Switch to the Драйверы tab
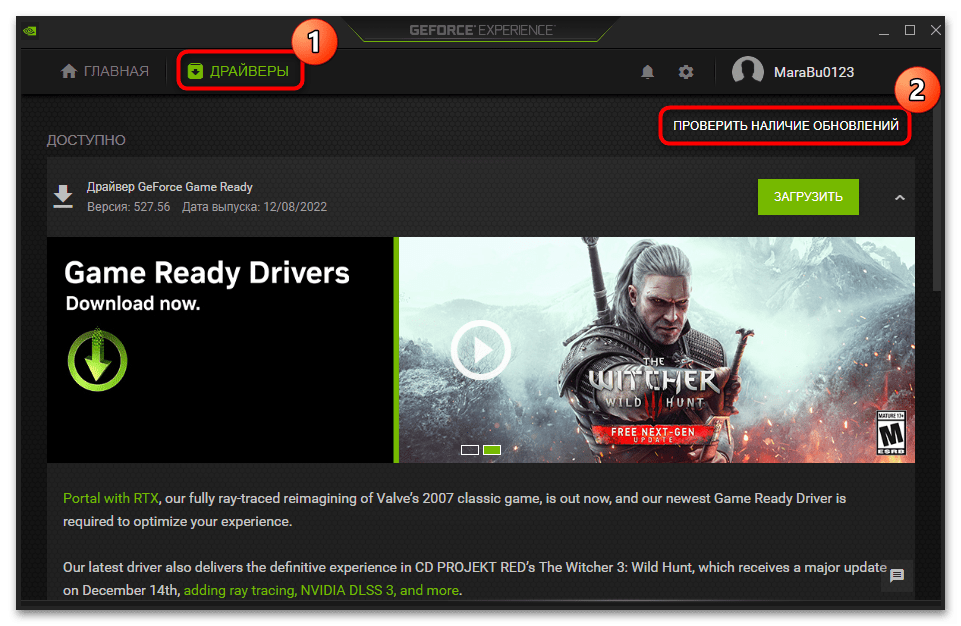961x626 pixels. [x=239, y=72]
